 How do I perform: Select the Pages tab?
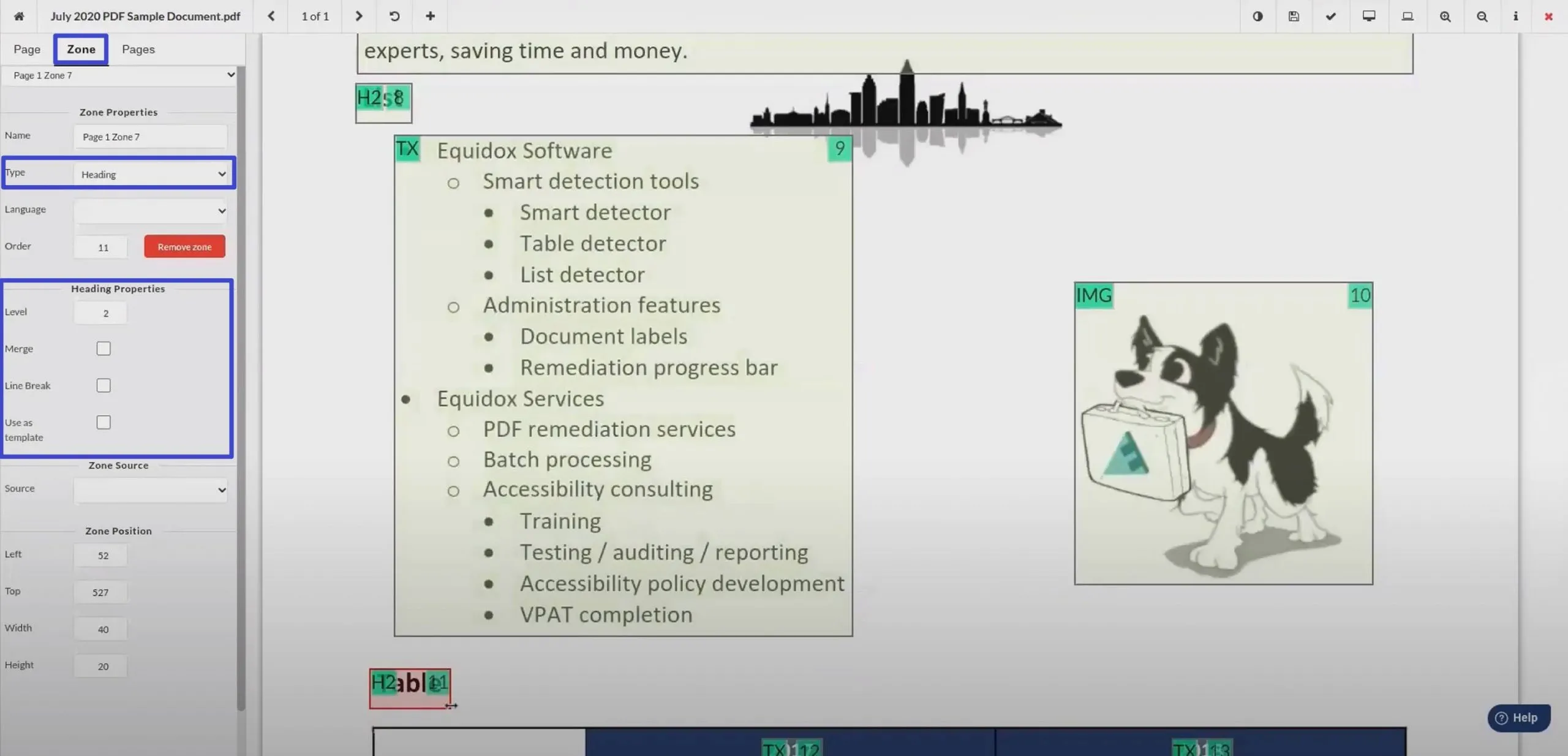tap(137, 48)
